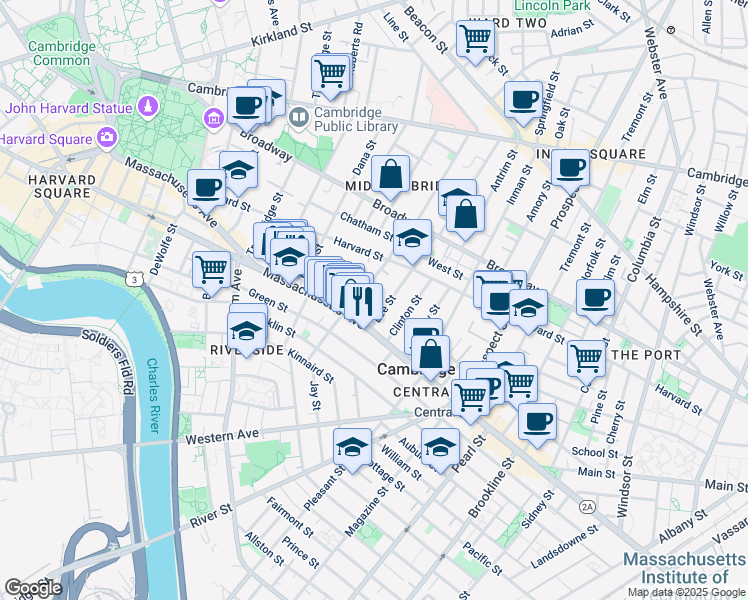
Task: Click the Route 3 highway shield
Action: 135,279
